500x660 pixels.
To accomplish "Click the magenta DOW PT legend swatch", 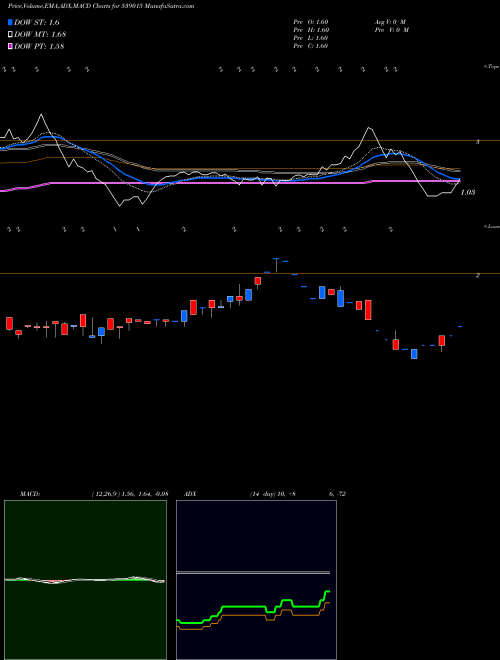I will point(10,46).
